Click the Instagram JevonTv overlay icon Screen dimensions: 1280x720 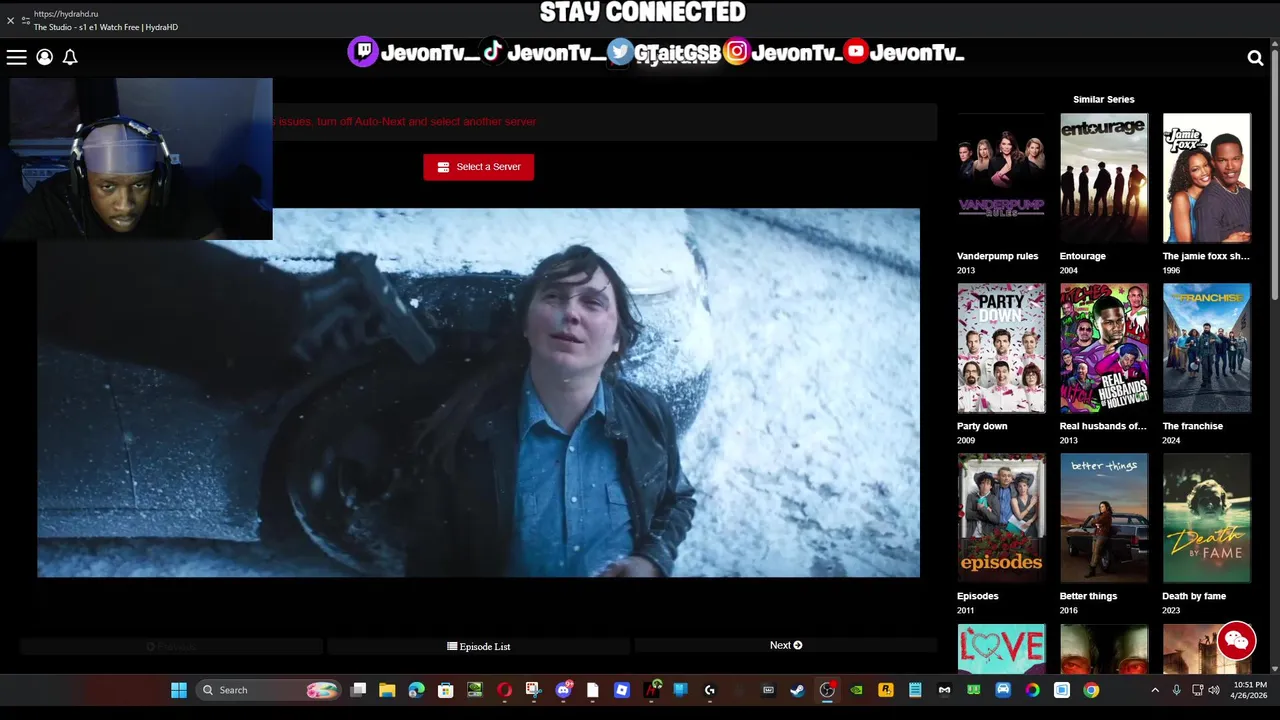(x=736, y=52)
